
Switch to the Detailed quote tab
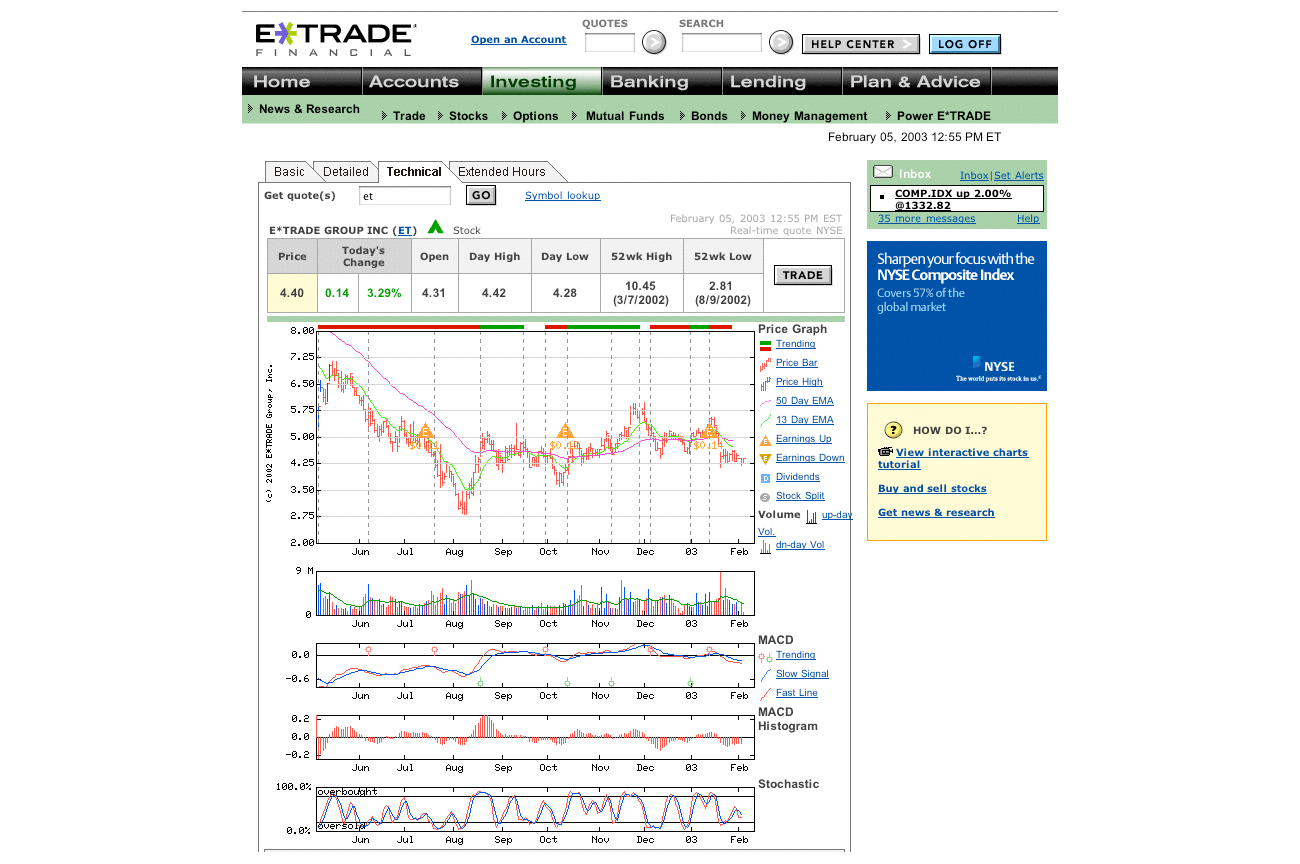(x=346, y=172)
